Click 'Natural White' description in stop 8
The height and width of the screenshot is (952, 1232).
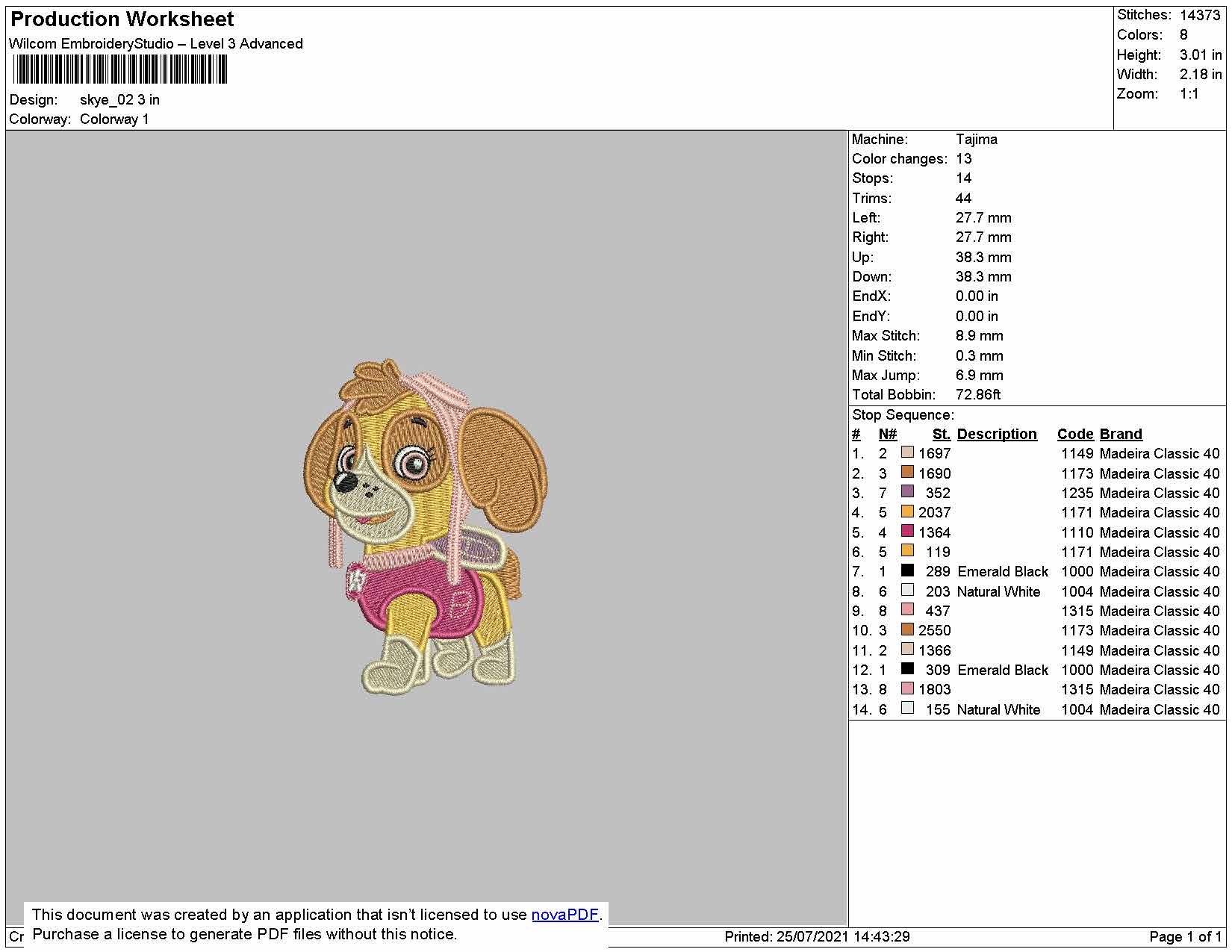click(999, 592)
